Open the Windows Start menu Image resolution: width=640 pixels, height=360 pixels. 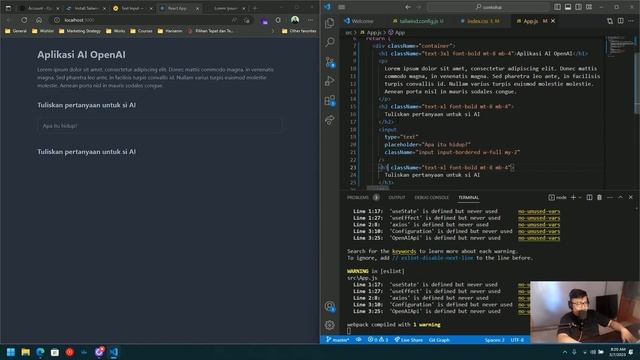(x=11, y=352)
